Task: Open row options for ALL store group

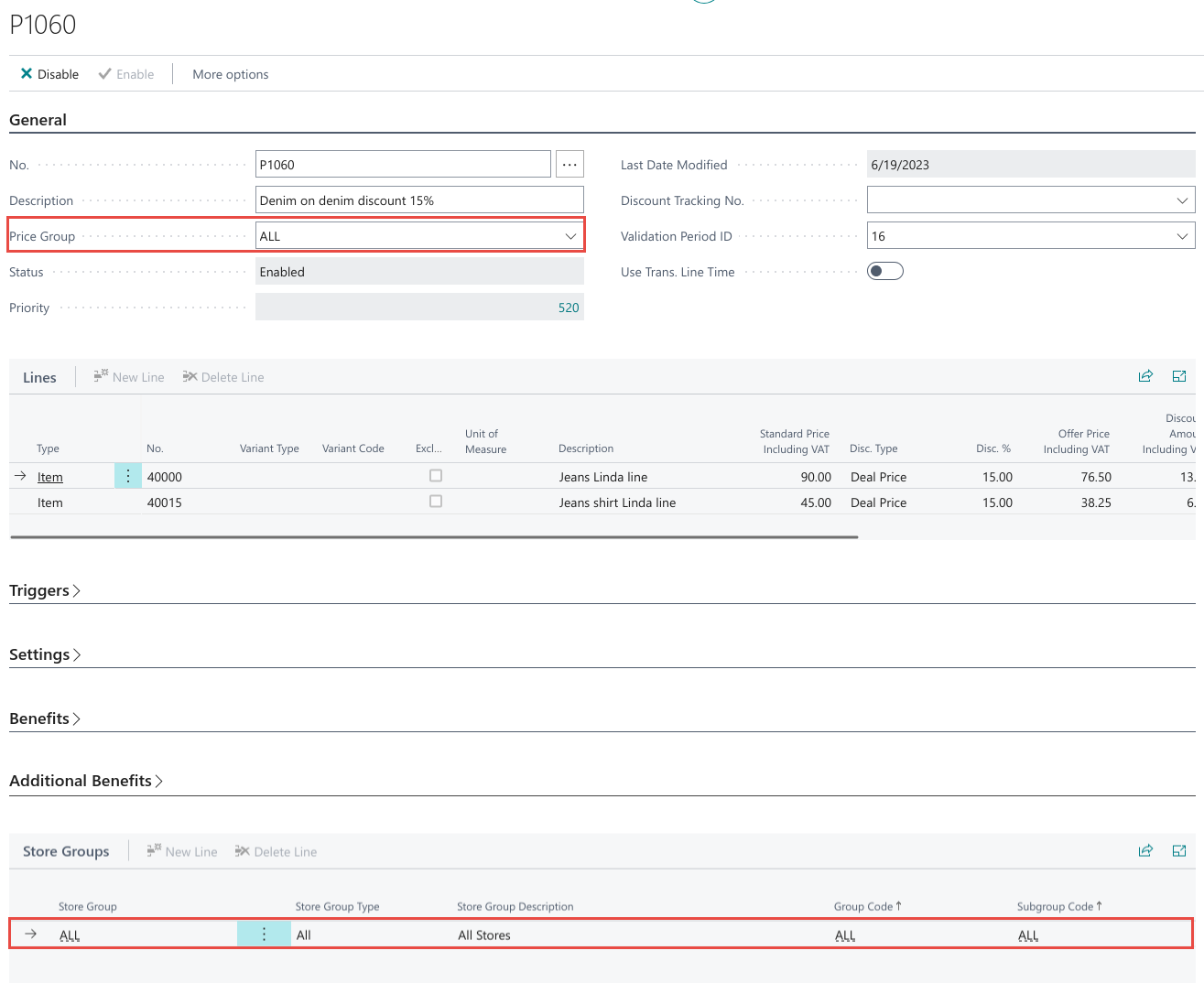Action: pos(264,934)
